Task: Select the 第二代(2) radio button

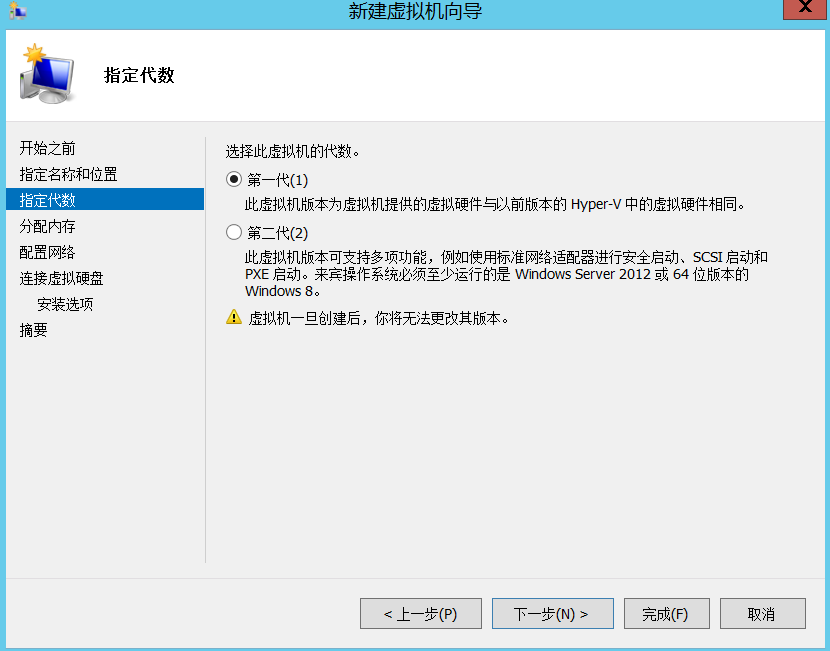Action: pyautogui.click(x=233, y=232)
